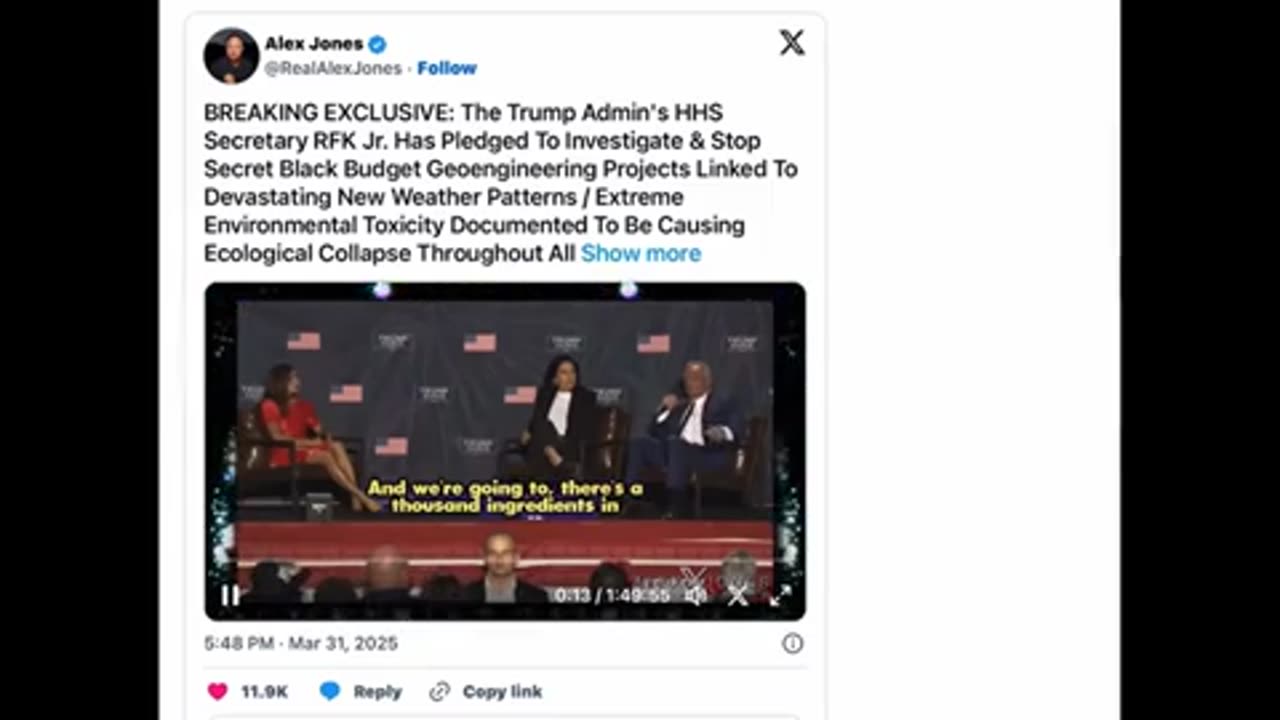The height and width of the screenshot is (720, 1280).
Task: Click the video frame showing the panel discussion
Action: pos(505,430)
